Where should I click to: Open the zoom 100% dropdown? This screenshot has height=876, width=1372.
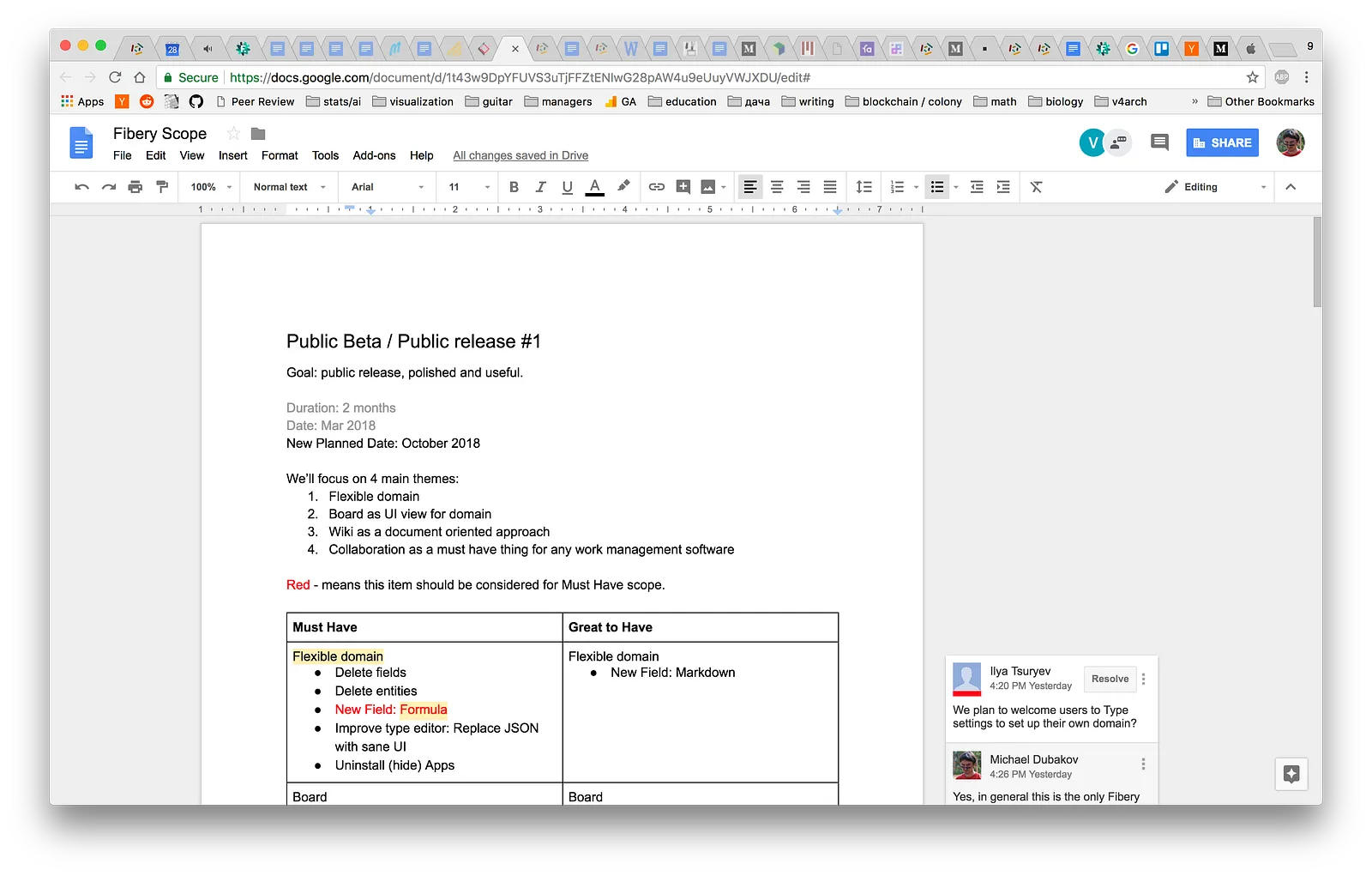click(211, 187)
